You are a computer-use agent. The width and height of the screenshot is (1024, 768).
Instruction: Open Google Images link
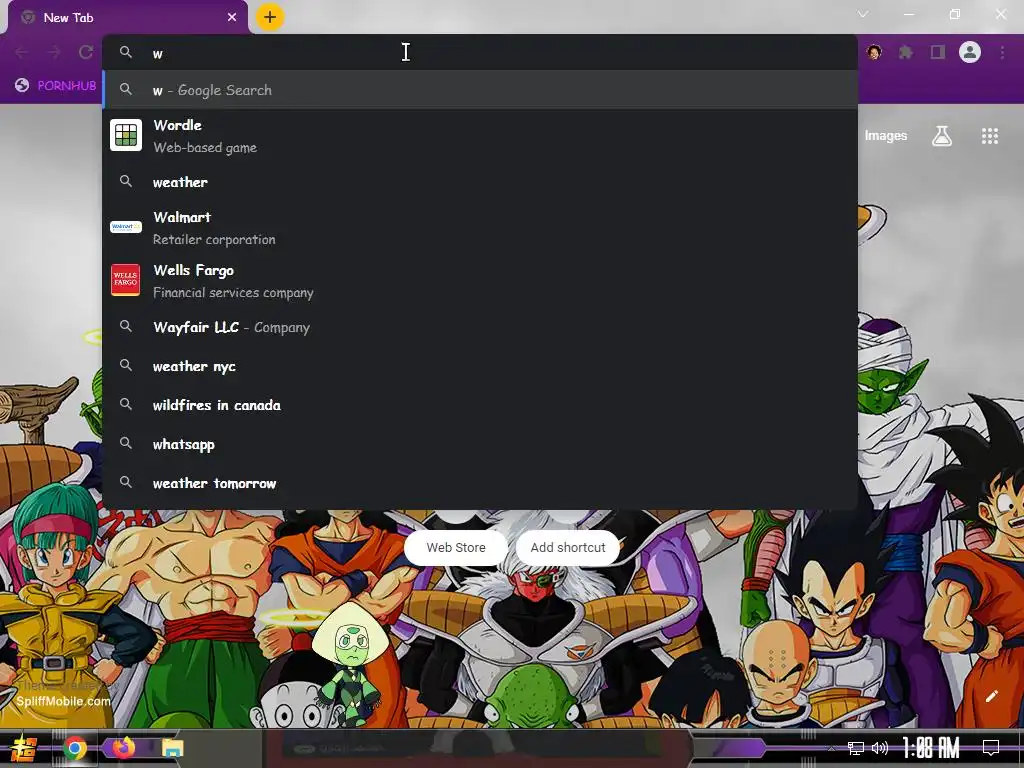pos(886,135)
